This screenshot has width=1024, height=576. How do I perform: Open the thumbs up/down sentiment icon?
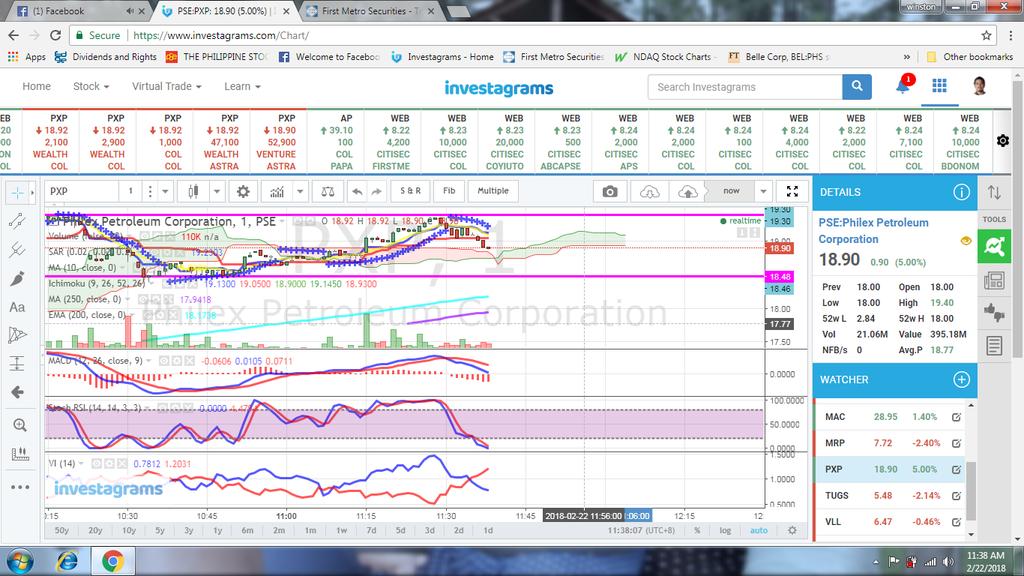pos(994,313)
